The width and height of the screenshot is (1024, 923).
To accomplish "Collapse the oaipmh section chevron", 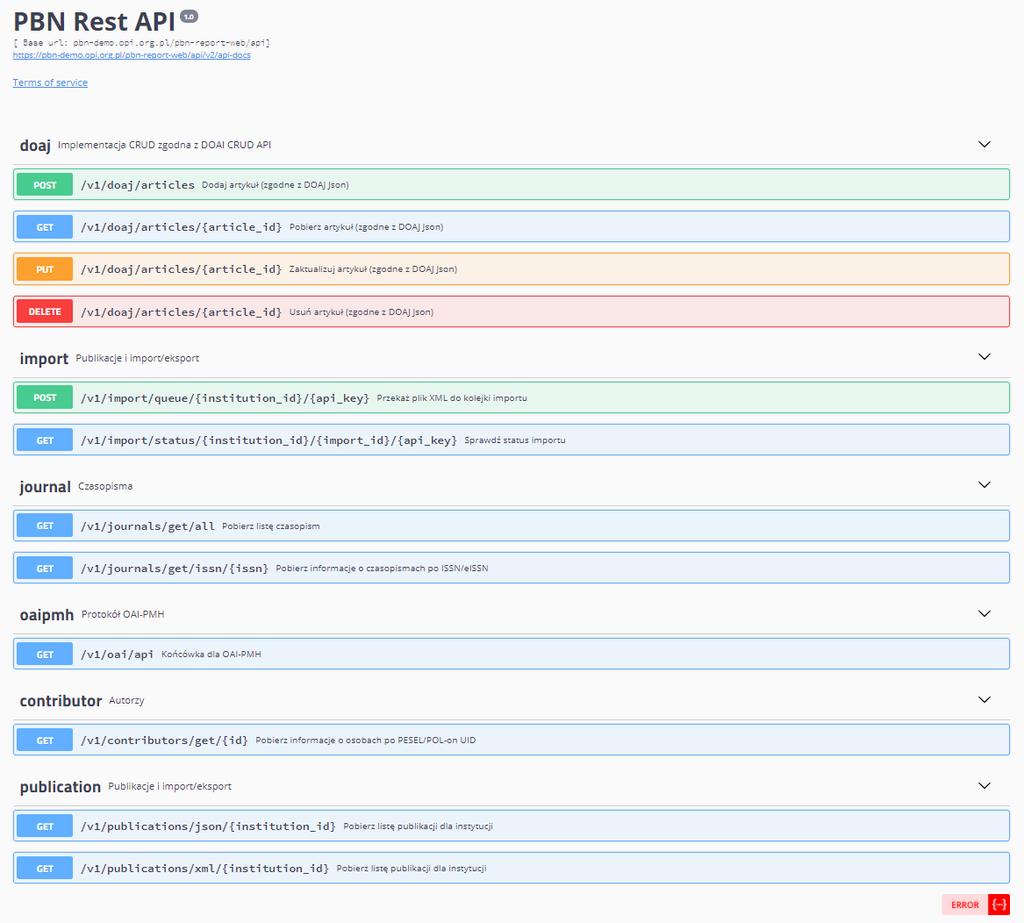I will tap(984, 613).
